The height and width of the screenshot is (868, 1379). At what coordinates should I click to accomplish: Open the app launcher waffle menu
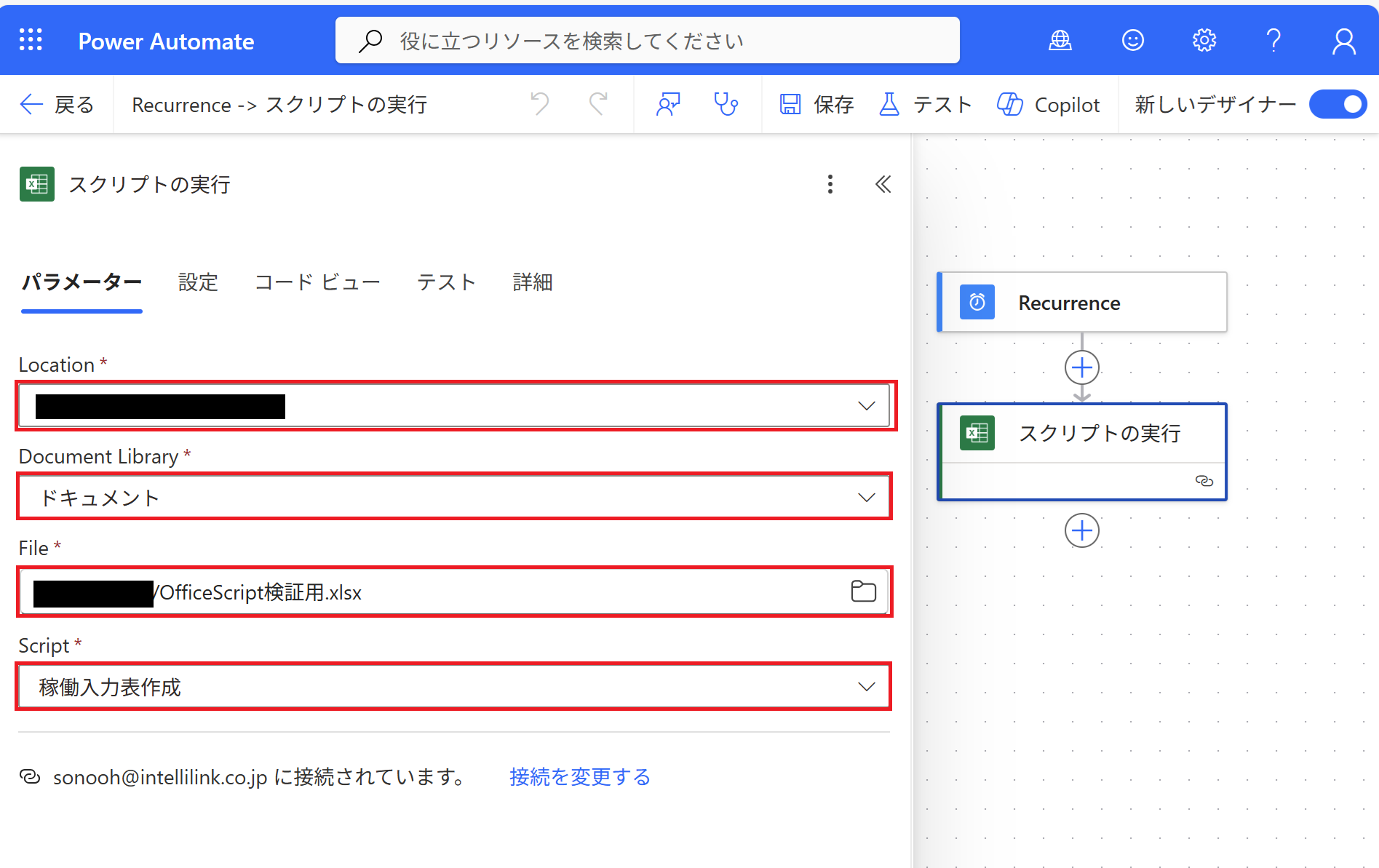[x=31, y=40]
